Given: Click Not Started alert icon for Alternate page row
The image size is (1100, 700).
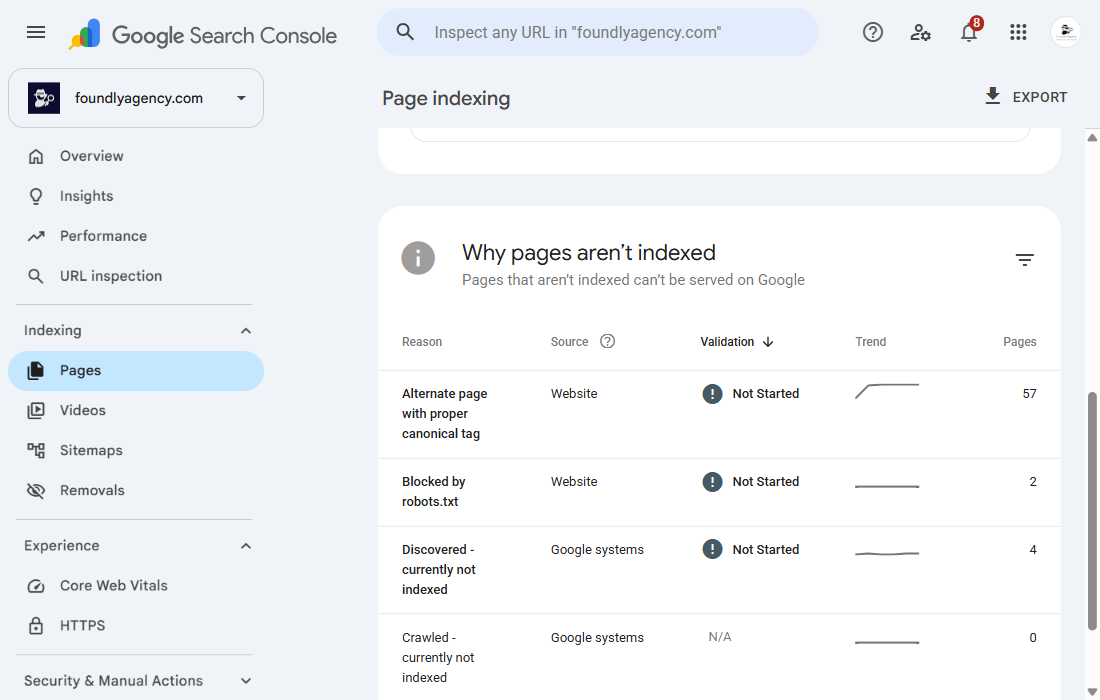Looking at the screenshot, I should tap(712, 393).
